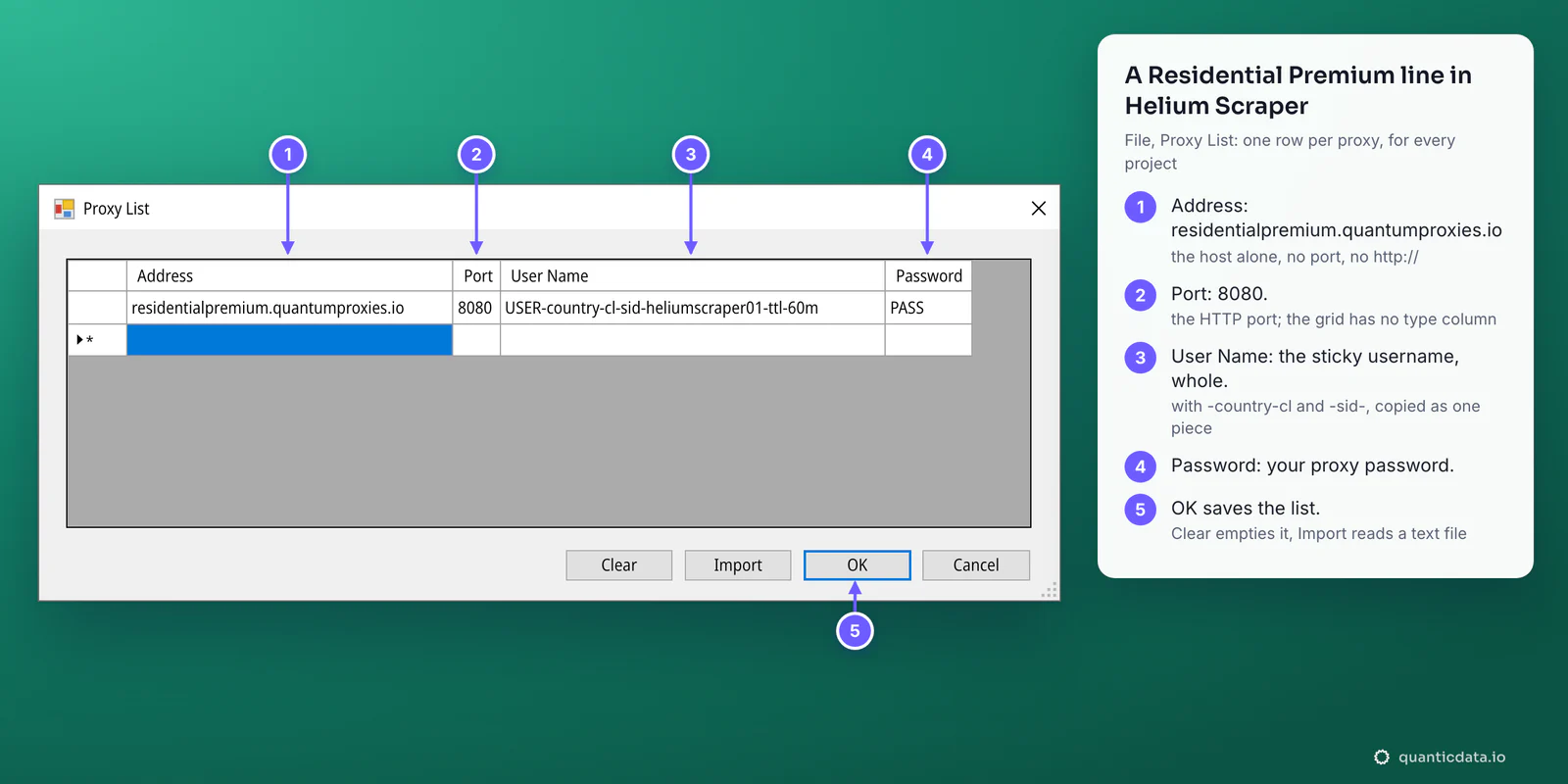Click the highlighted empty Address cell in new row
The width and height of the screenshot is (1568, 784).
(289, 340)
